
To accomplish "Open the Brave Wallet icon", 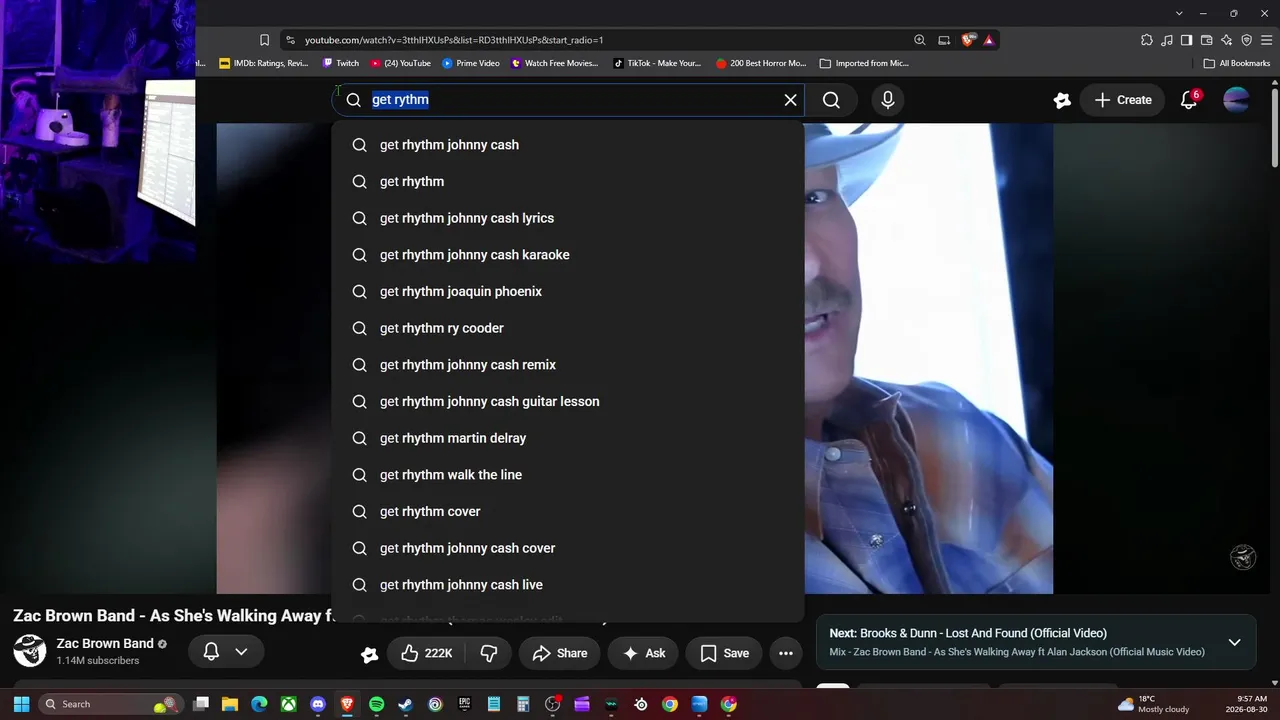I will point(1206,40).
